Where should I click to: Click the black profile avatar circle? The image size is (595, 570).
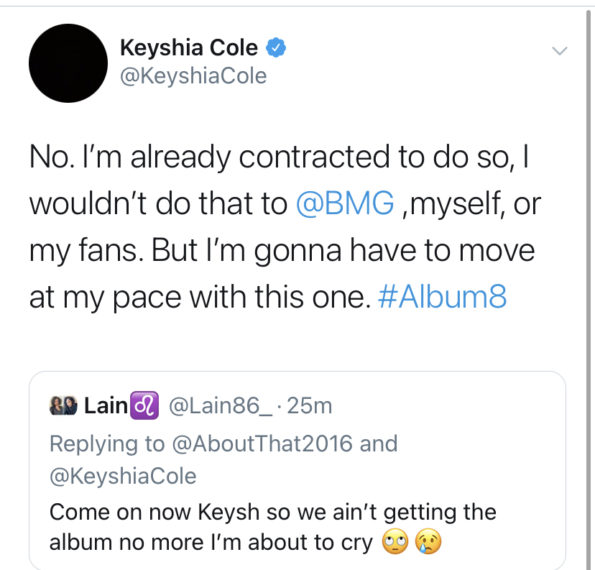(68, 63)
